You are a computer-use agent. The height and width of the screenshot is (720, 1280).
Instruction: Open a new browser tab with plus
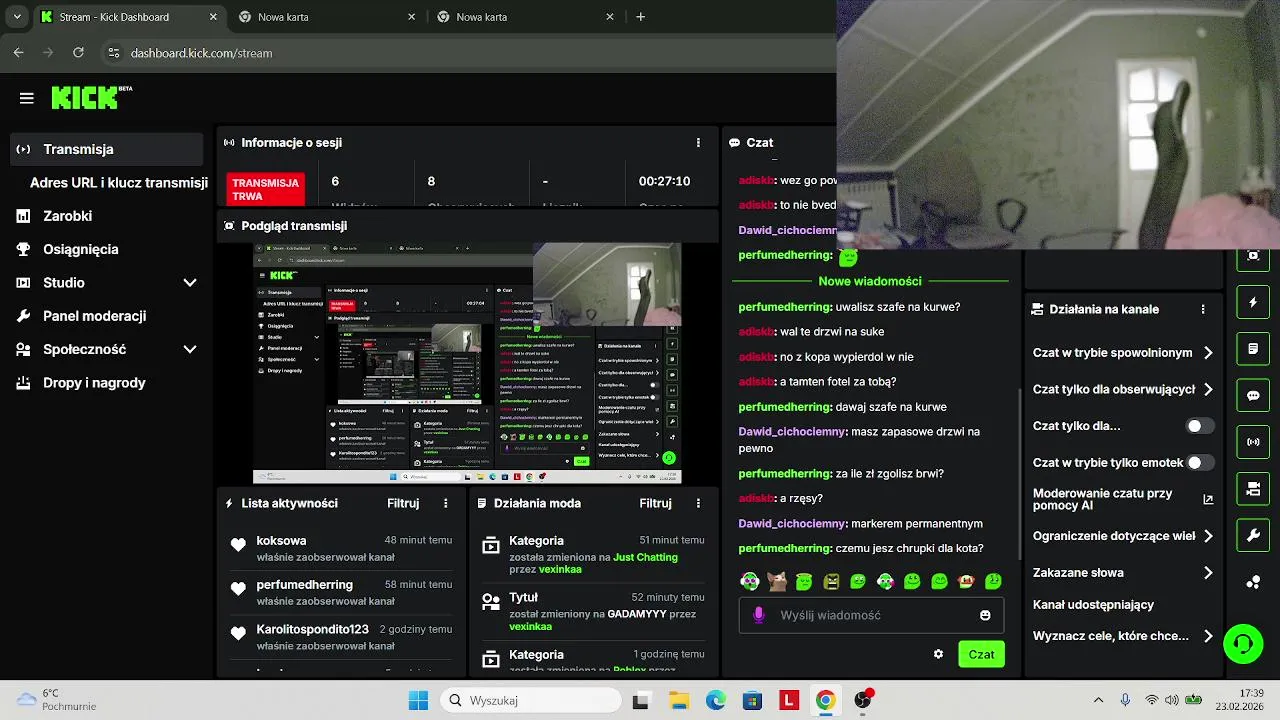point(640,17)
